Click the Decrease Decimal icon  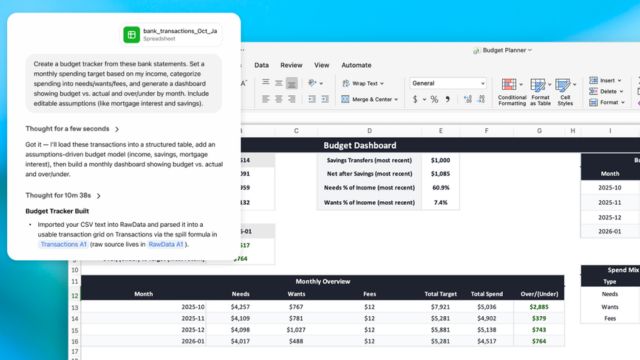point(481,99)
